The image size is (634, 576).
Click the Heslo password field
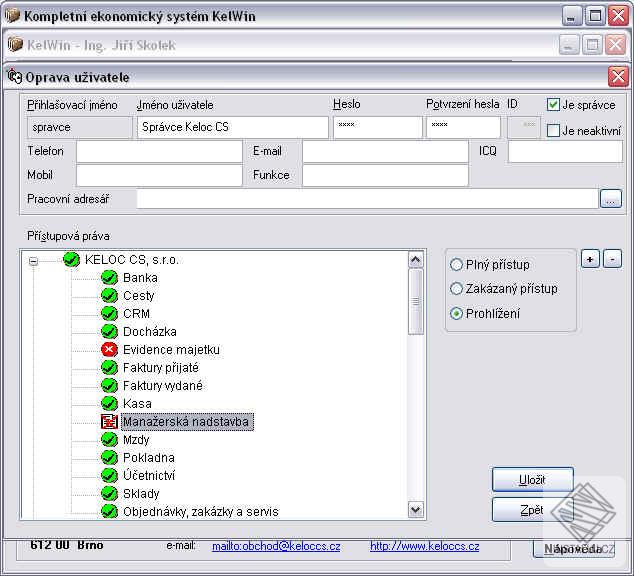[378, 127]
